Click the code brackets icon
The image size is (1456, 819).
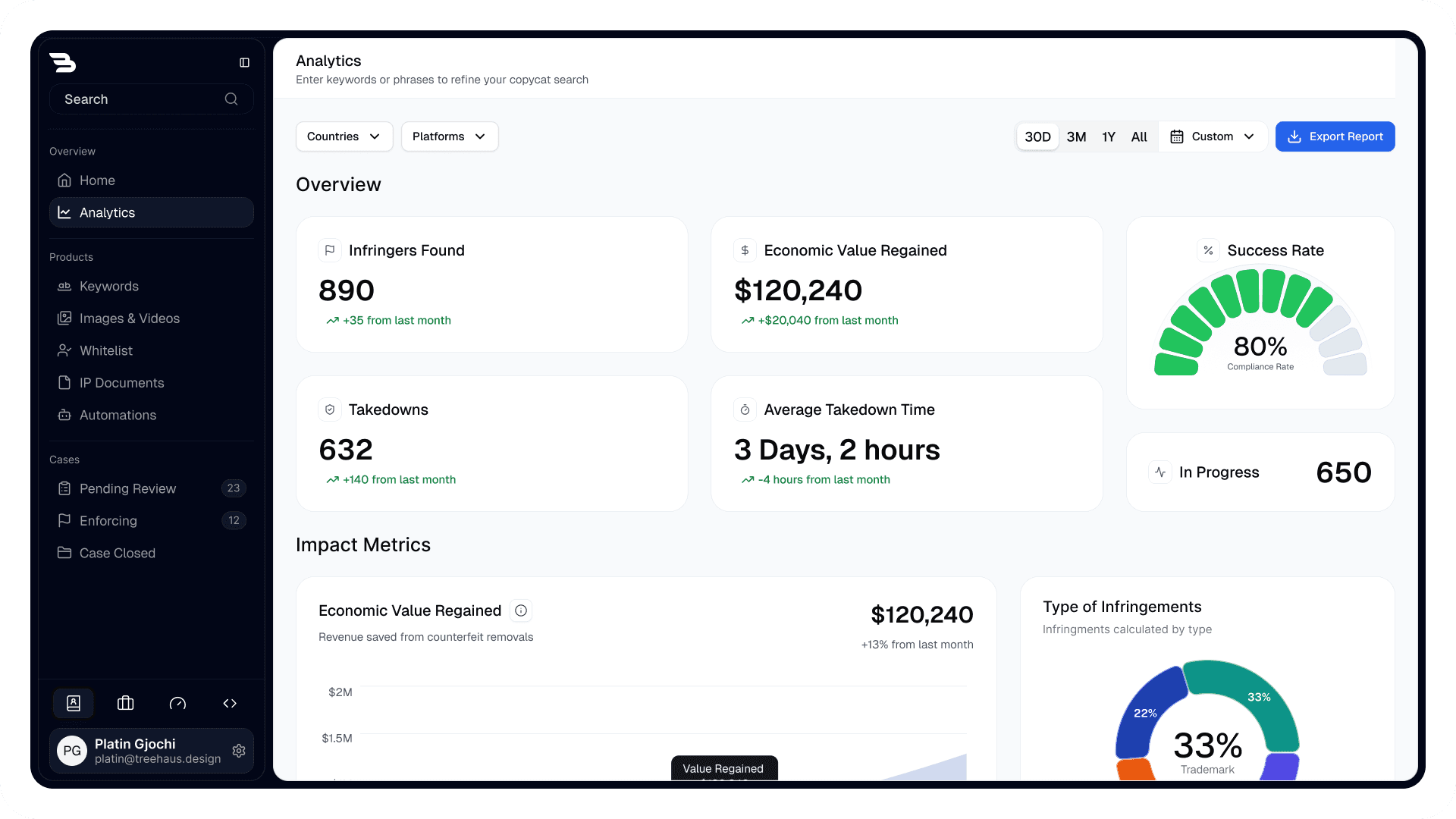[x=230, y=704]
